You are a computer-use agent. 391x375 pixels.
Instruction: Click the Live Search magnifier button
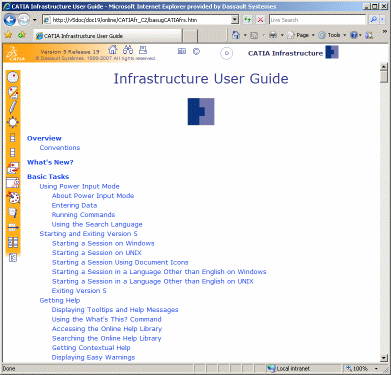pos(373,20)
